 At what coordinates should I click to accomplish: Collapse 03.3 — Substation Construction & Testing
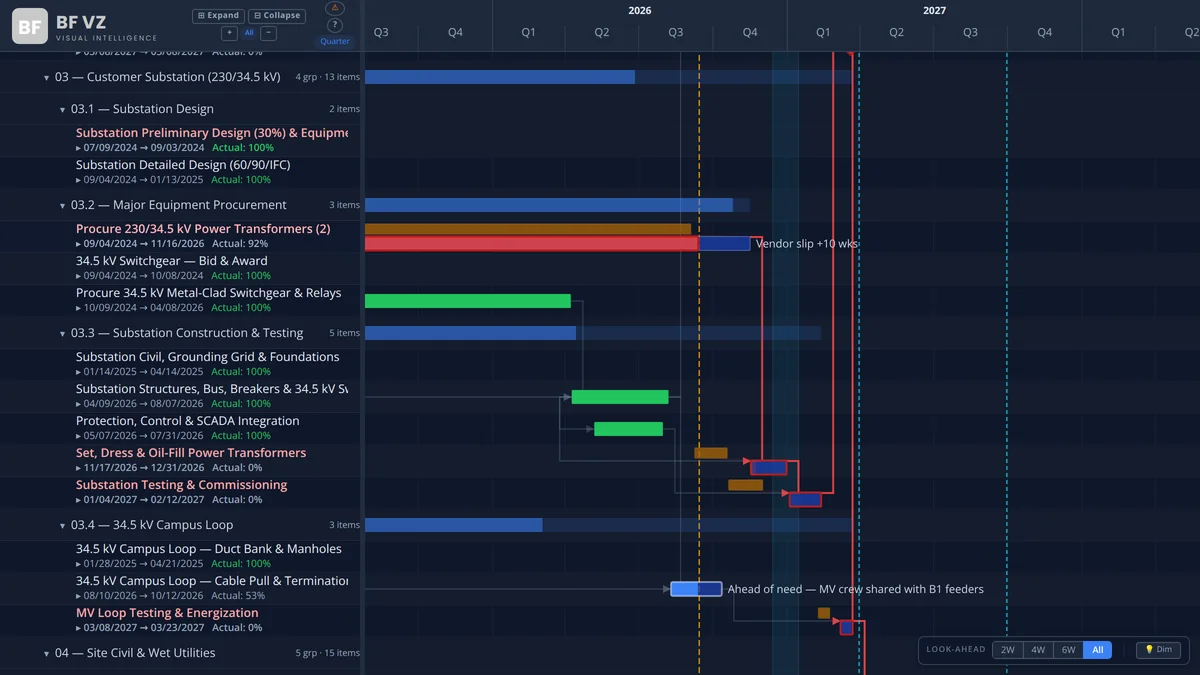pos(62,333)
